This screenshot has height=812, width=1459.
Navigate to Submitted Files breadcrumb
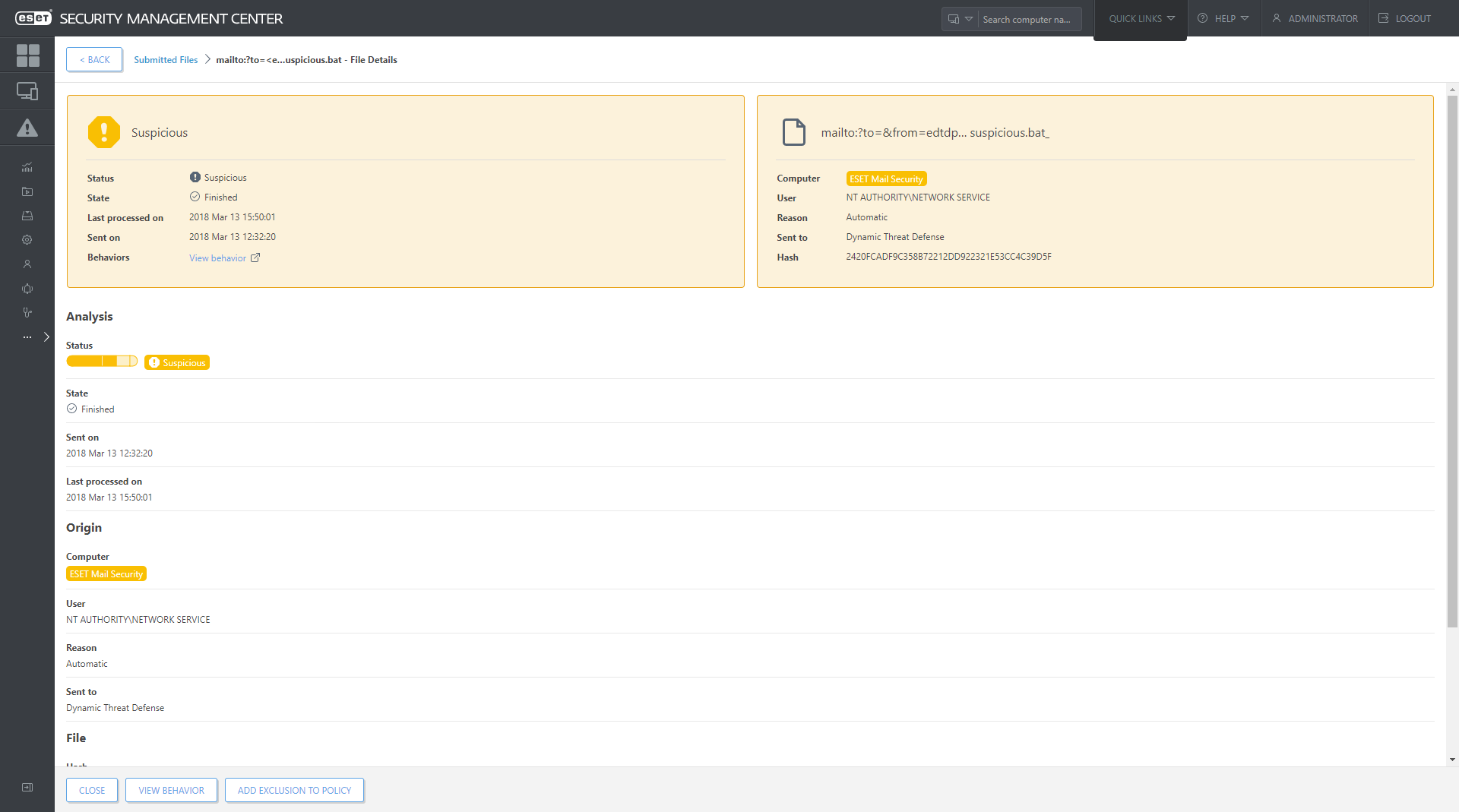pos(166,60)
